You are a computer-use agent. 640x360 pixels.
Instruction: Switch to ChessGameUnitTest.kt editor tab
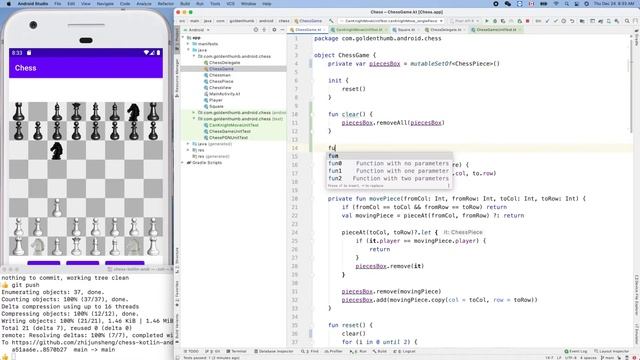coord(495,30)
